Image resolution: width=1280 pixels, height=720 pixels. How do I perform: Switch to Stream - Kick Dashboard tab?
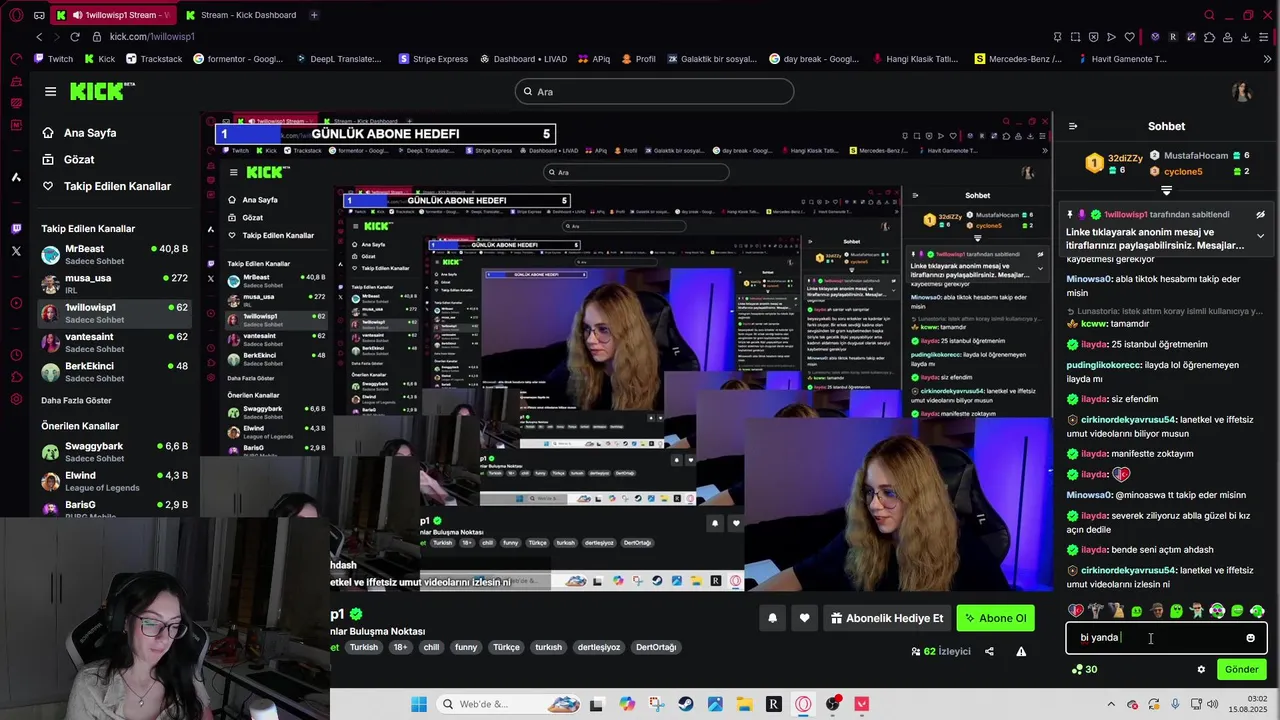click(240, 15)
